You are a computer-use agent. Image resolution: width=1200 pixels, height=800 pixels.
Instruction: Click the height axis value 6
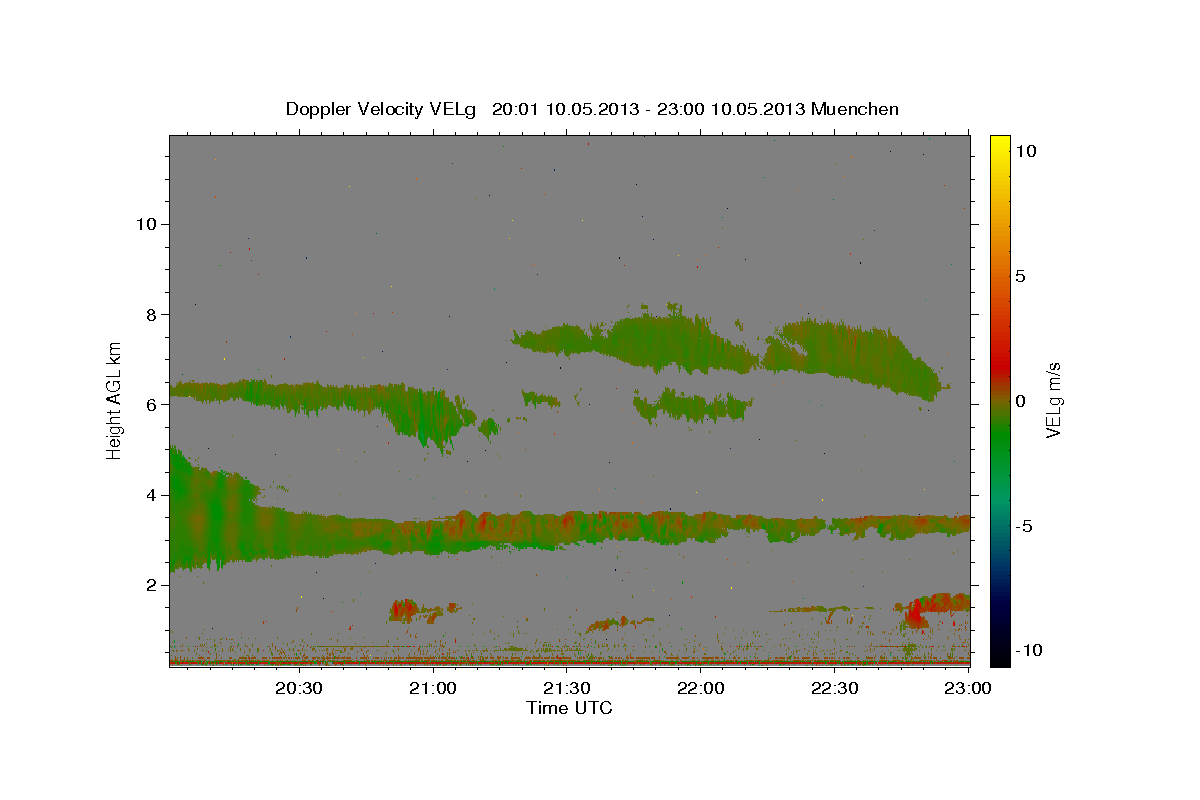coord(149,404)
